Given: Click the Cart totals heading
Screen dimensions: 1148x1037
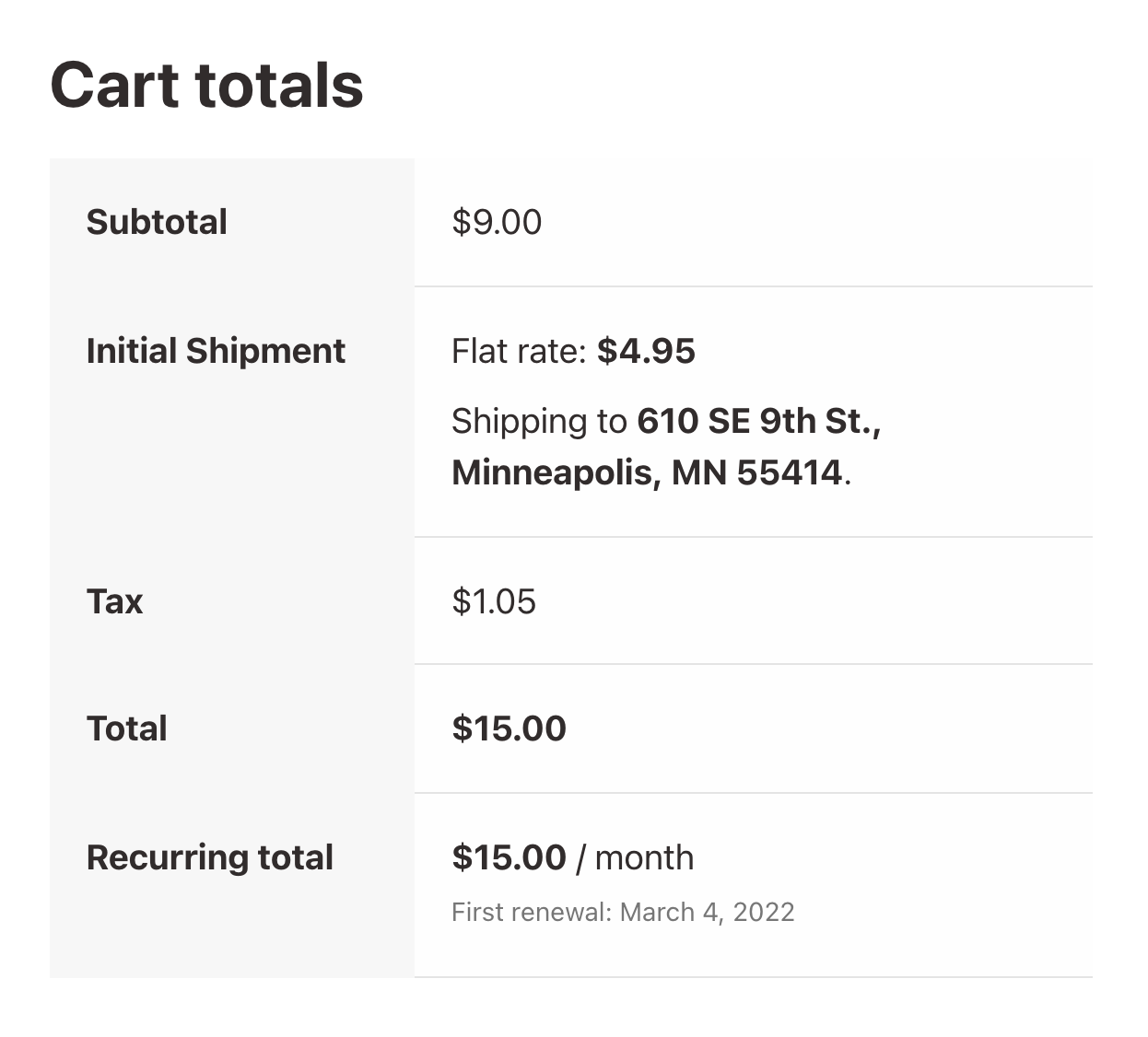Looking at the screenshot, I should coord(206,85).
